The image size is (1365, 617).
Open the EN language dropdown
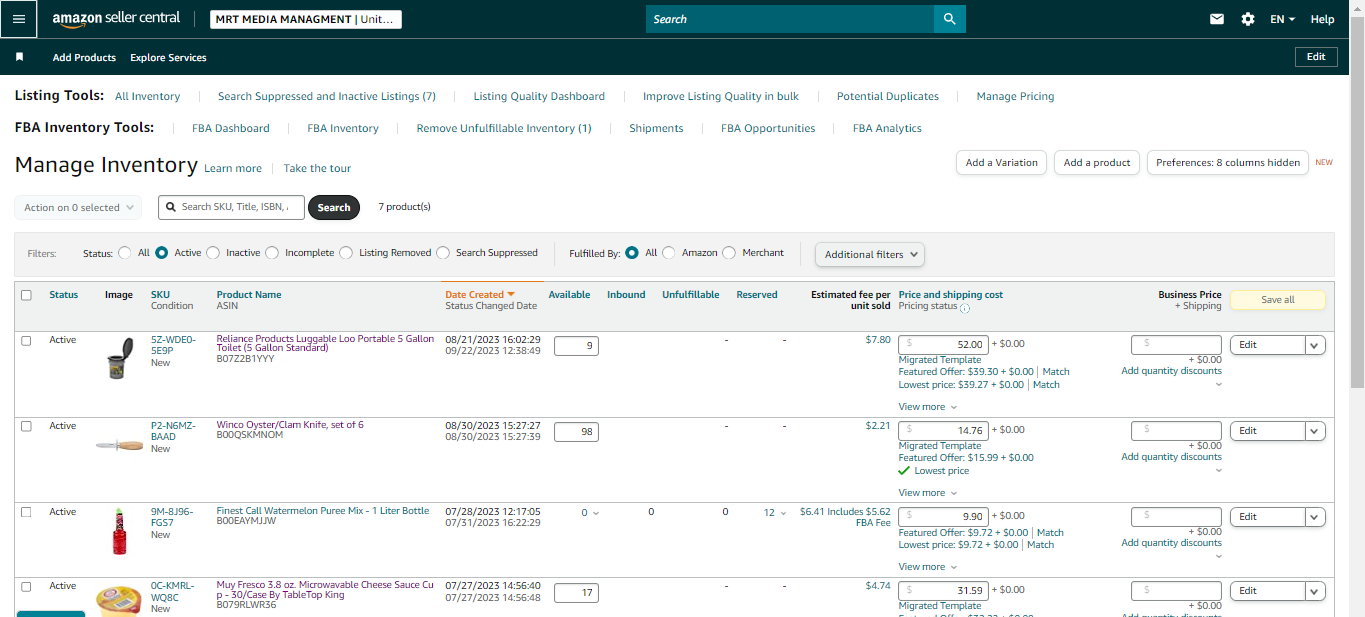1282,19
